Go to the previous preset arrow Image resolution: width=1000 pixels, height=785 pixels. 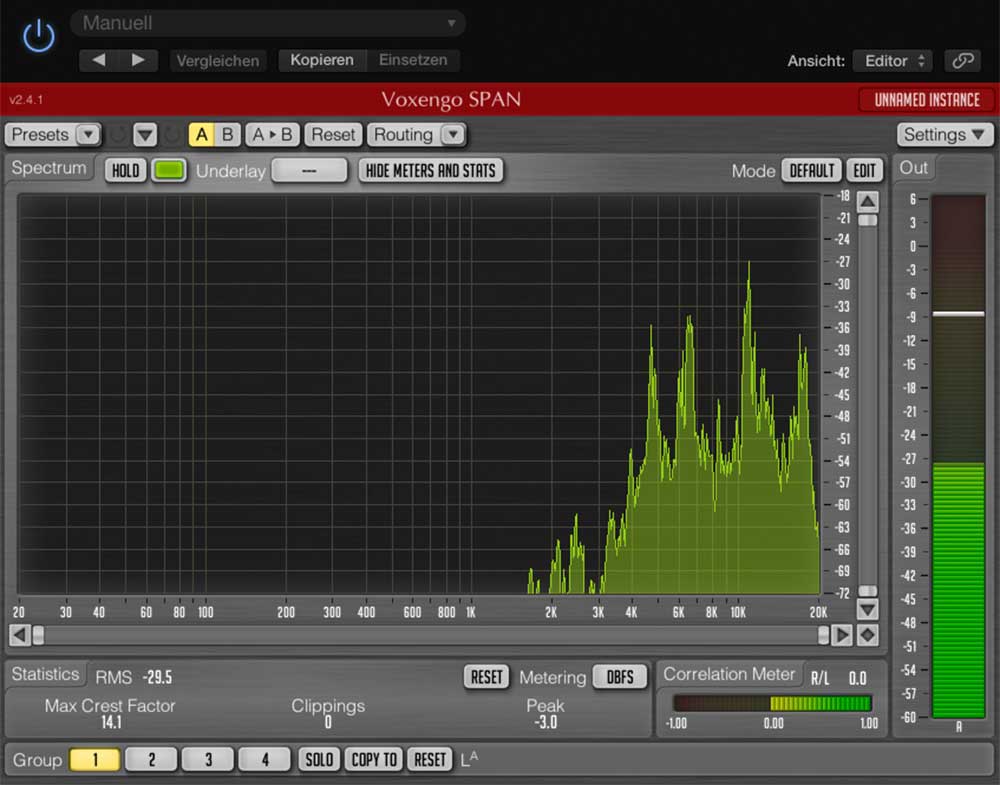coord(99,60)
